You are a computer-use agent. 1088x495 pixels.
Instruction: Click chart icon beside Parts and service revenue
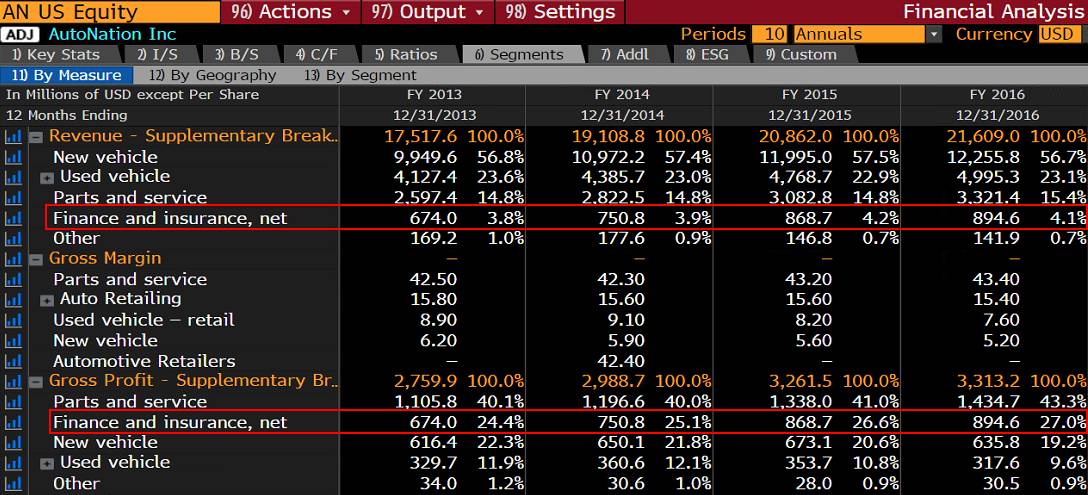[x=13, y=198]
